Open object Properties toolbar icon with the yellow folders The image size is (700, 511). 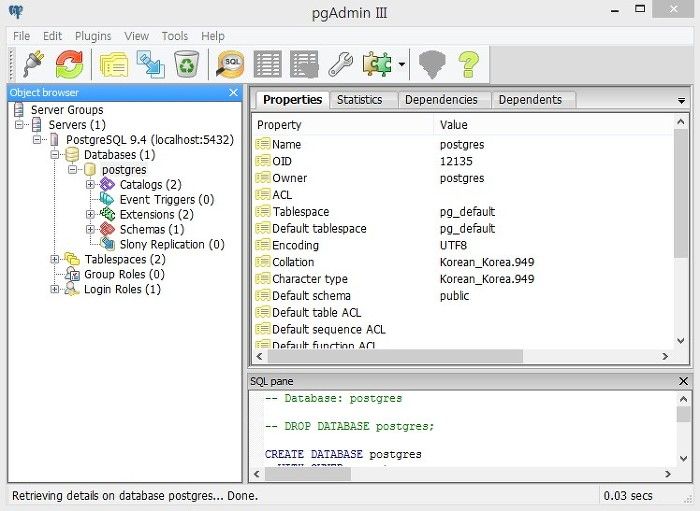(x=114, y=65)
